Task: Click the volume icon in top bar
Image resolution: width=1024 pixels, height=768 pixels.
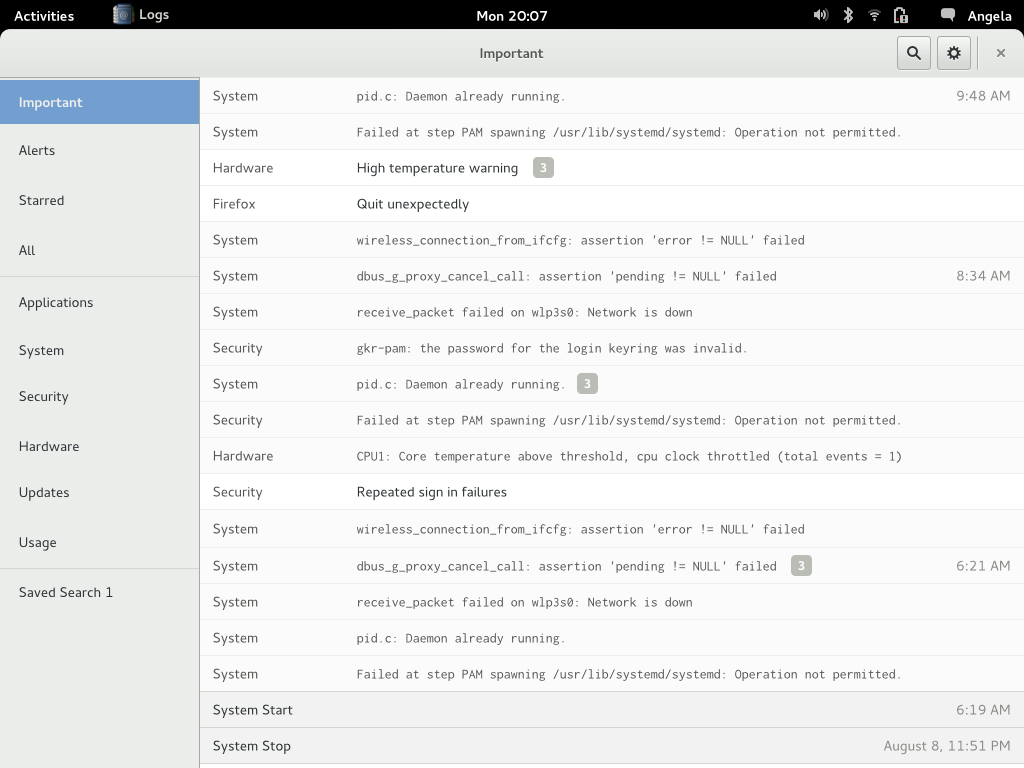Action: [x=820, y=15]
